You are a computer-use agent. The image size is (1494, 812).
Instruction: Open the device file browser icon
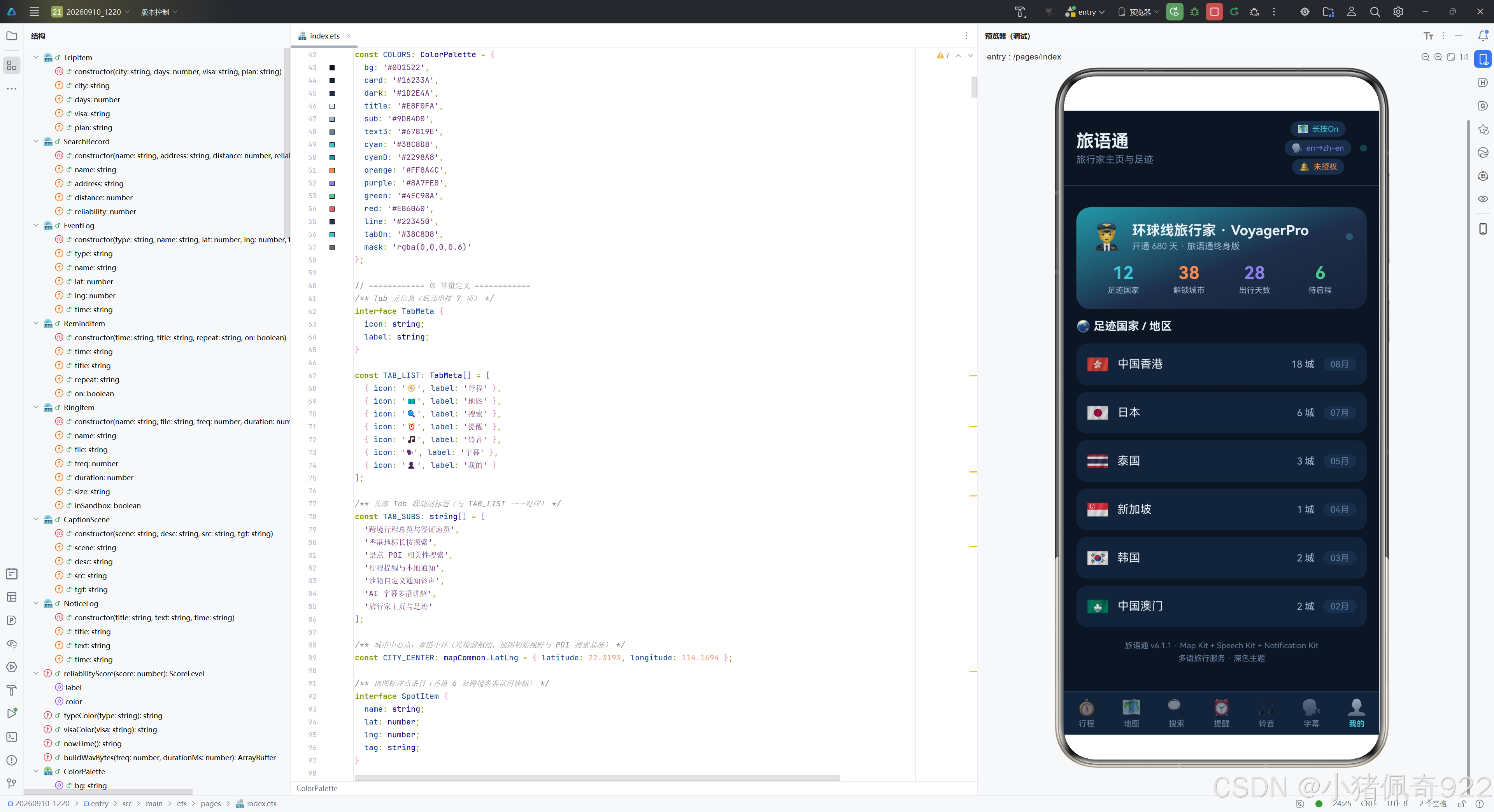pos(1328,12)
